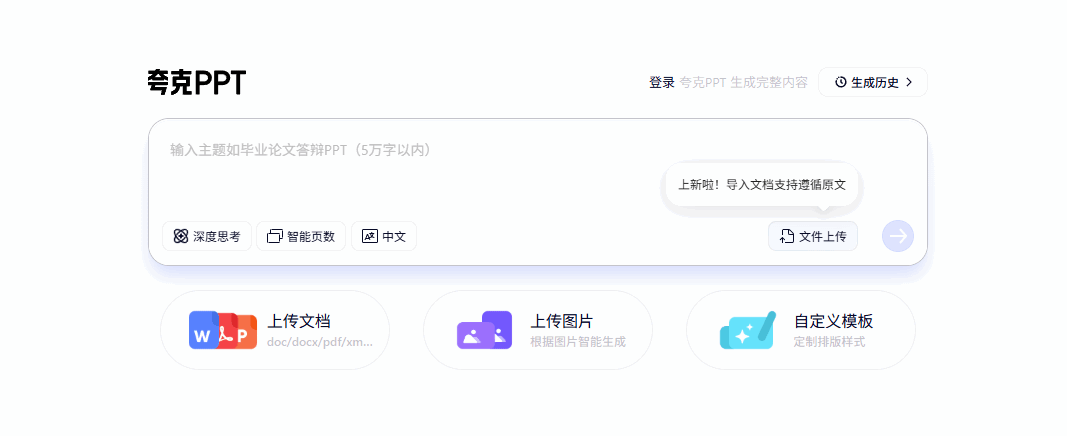The height and width of the screenshot is (436, 1067).
Task: Open the 自定义模板 custom template card
Action: (801, 330)
